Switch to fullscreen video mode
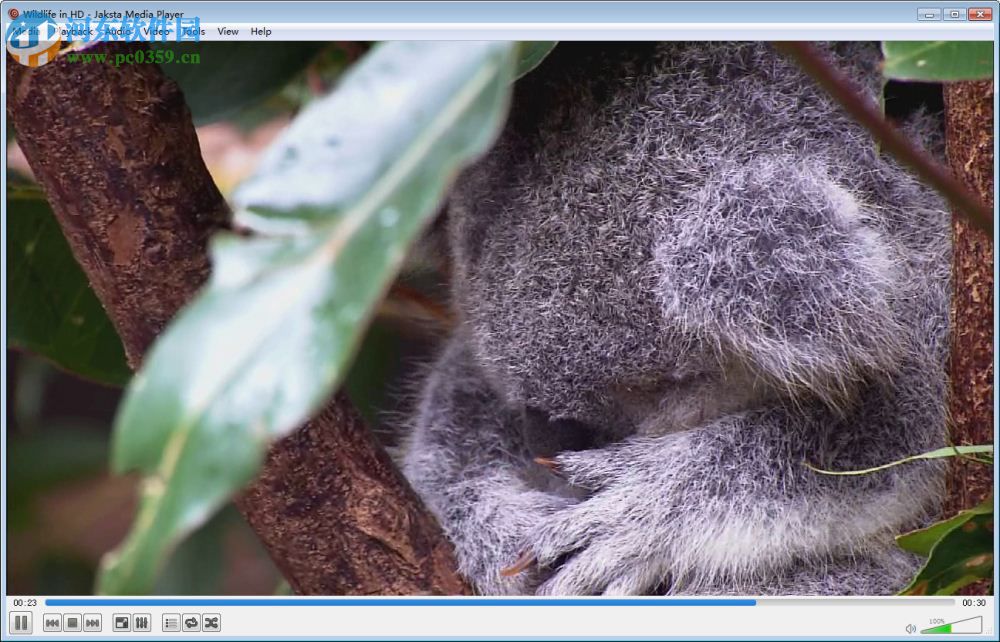 coord(122,622)
